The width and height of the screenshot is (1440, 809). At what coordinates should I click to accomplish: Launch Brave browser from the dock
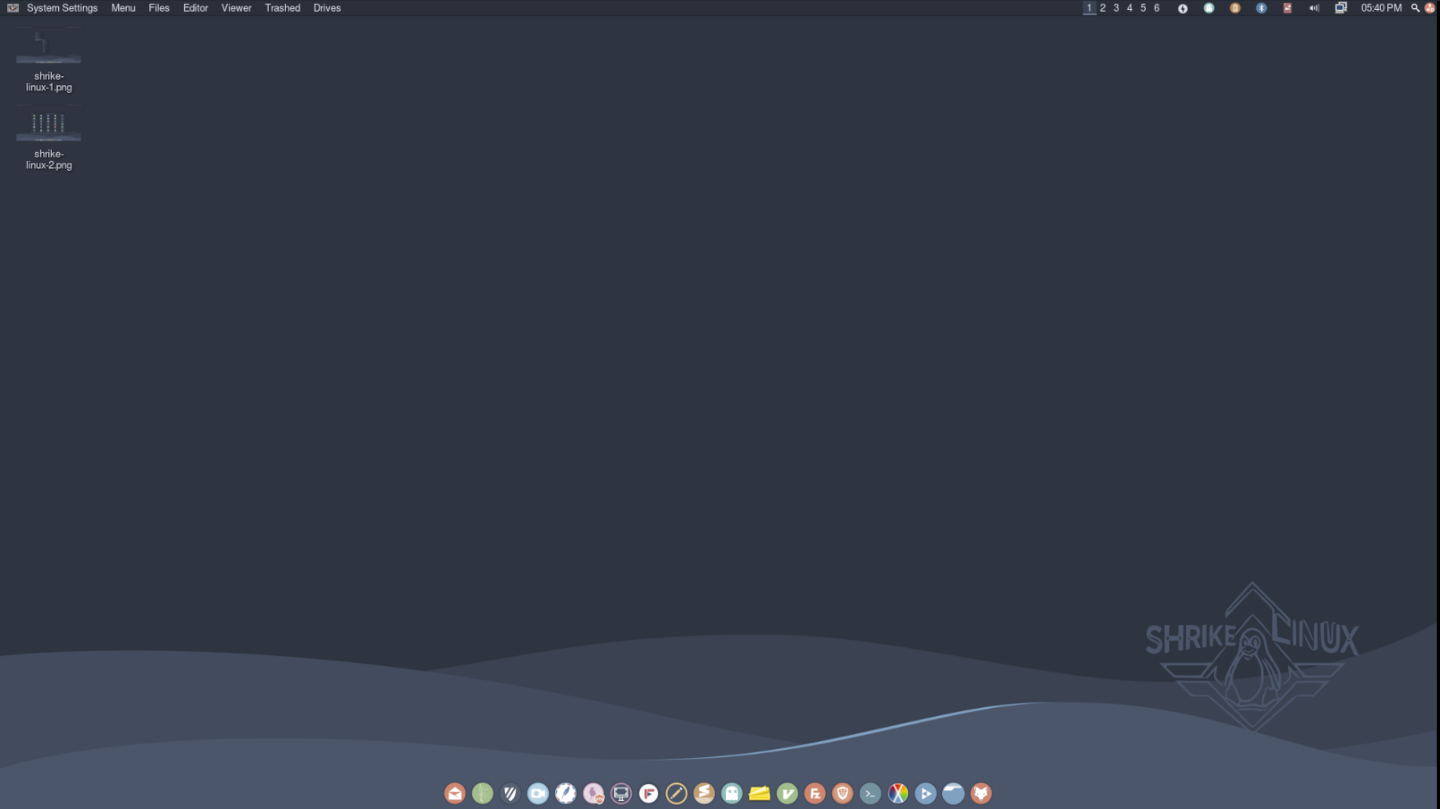click(843, 794)
